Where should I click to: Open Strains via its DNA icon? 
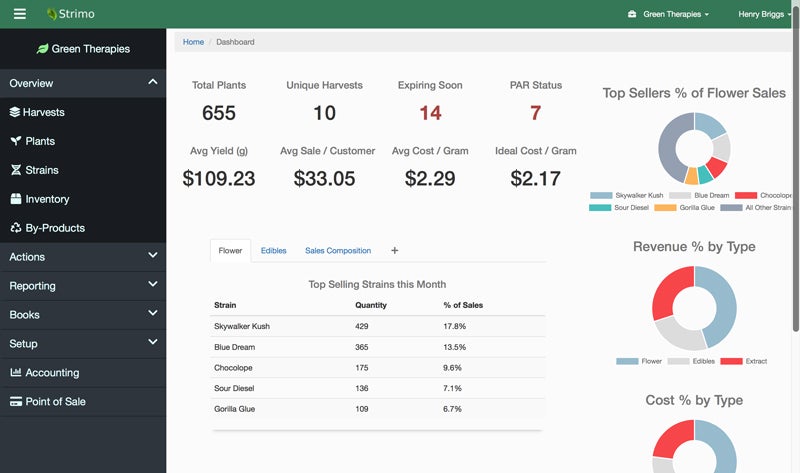(15, 170)
